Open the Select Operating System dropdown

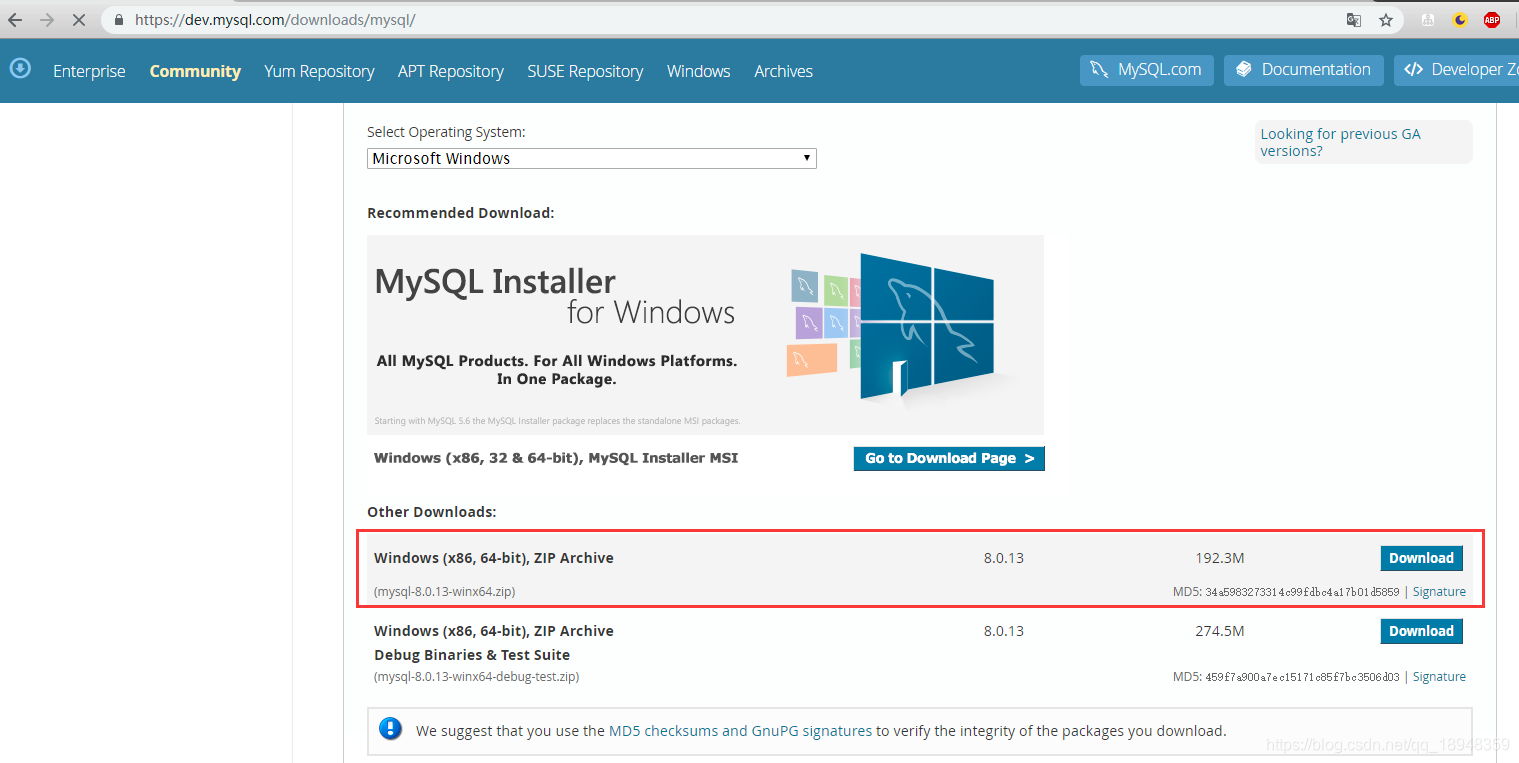coord(592,158)
